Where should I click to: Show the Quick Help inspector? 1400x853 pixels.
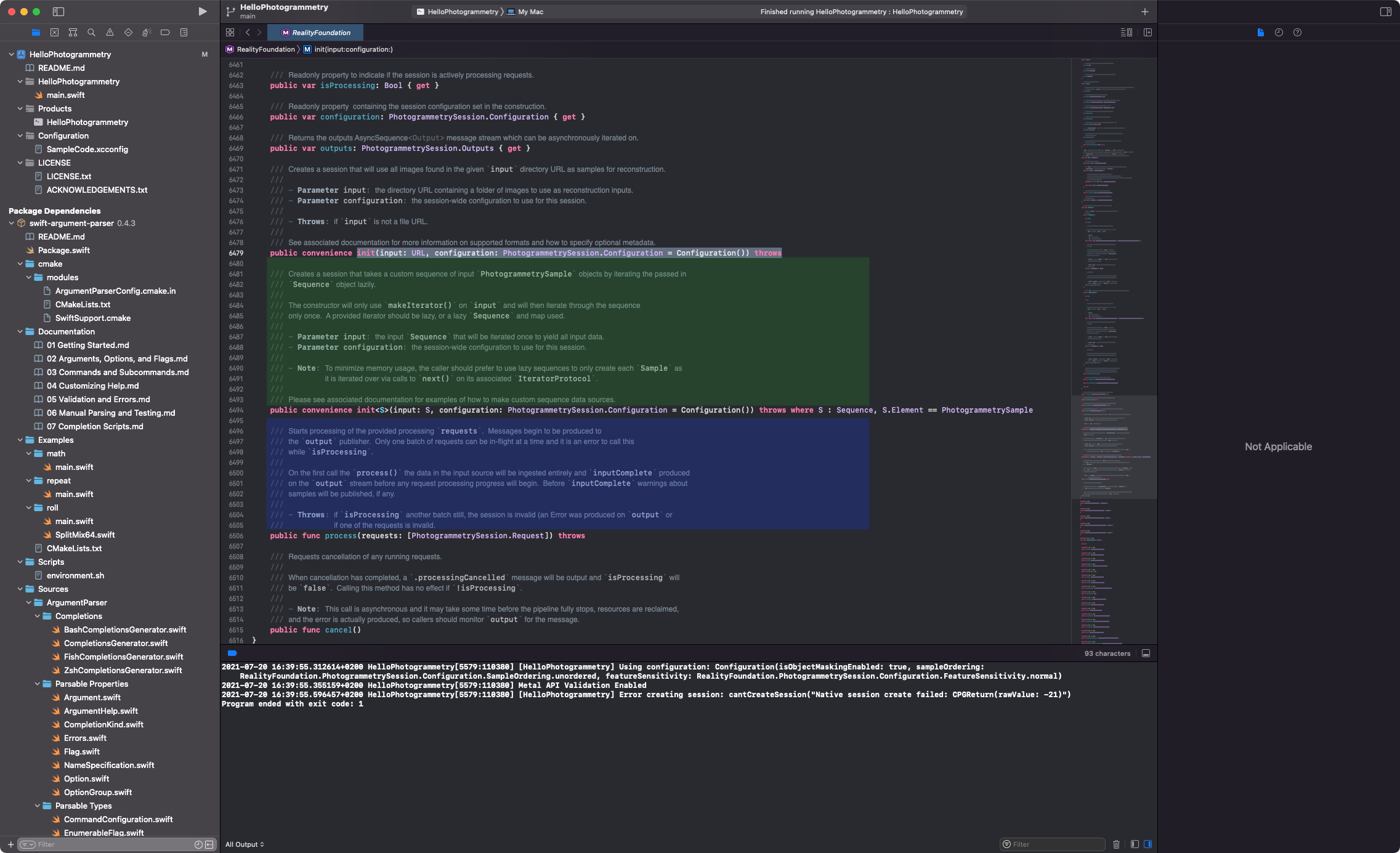(1297, 32)
